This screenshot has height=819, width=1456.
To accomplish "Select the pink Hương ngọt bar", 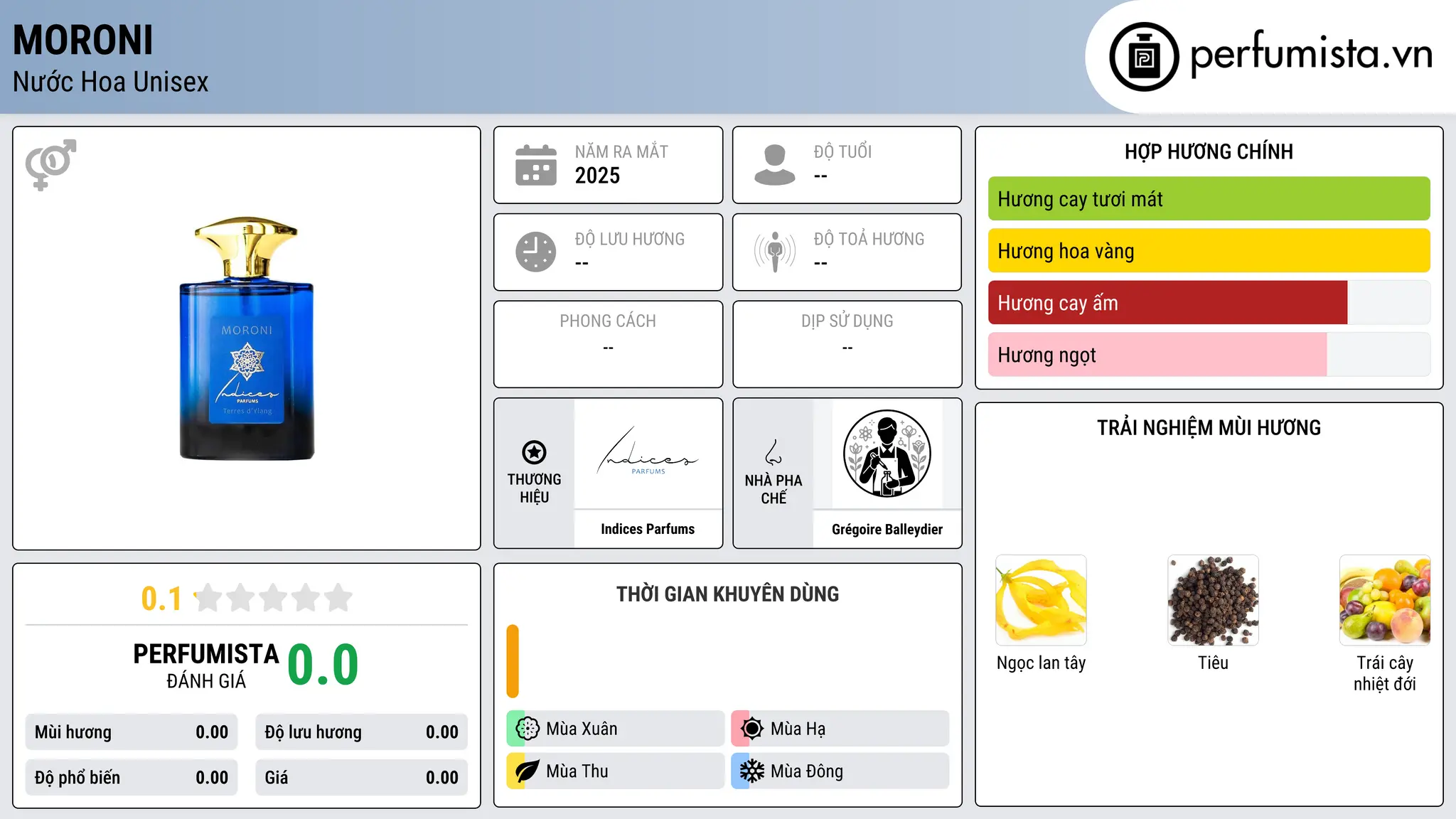I will point(1157,355).
